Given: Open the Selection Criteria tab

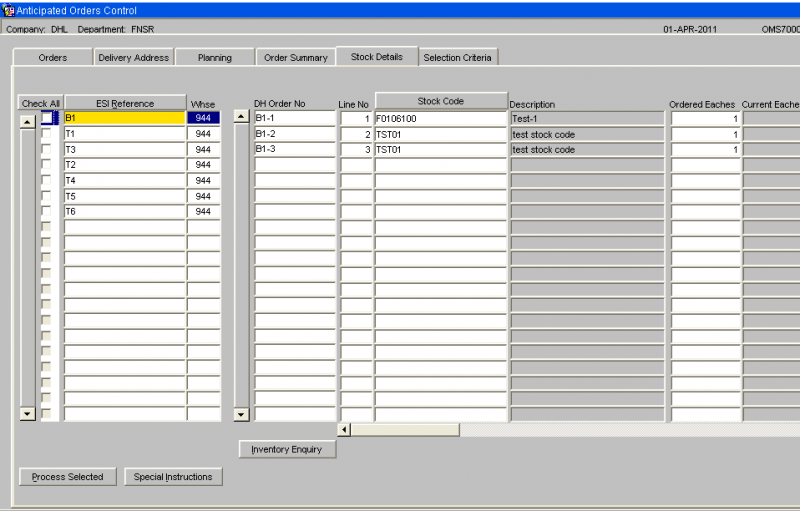Looking at the screenshot, I should [458, 57].
